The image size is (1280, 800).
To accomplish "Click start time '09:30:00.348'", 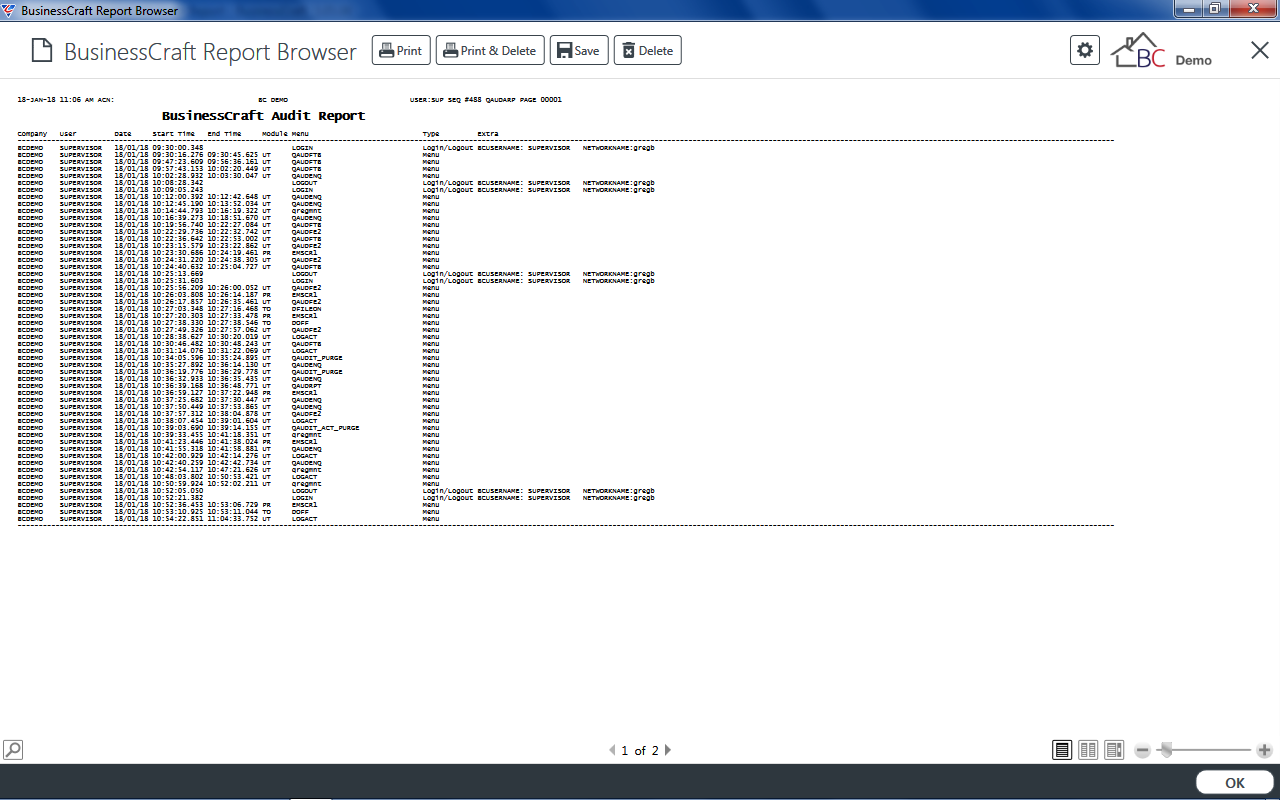I will [178, 148].
